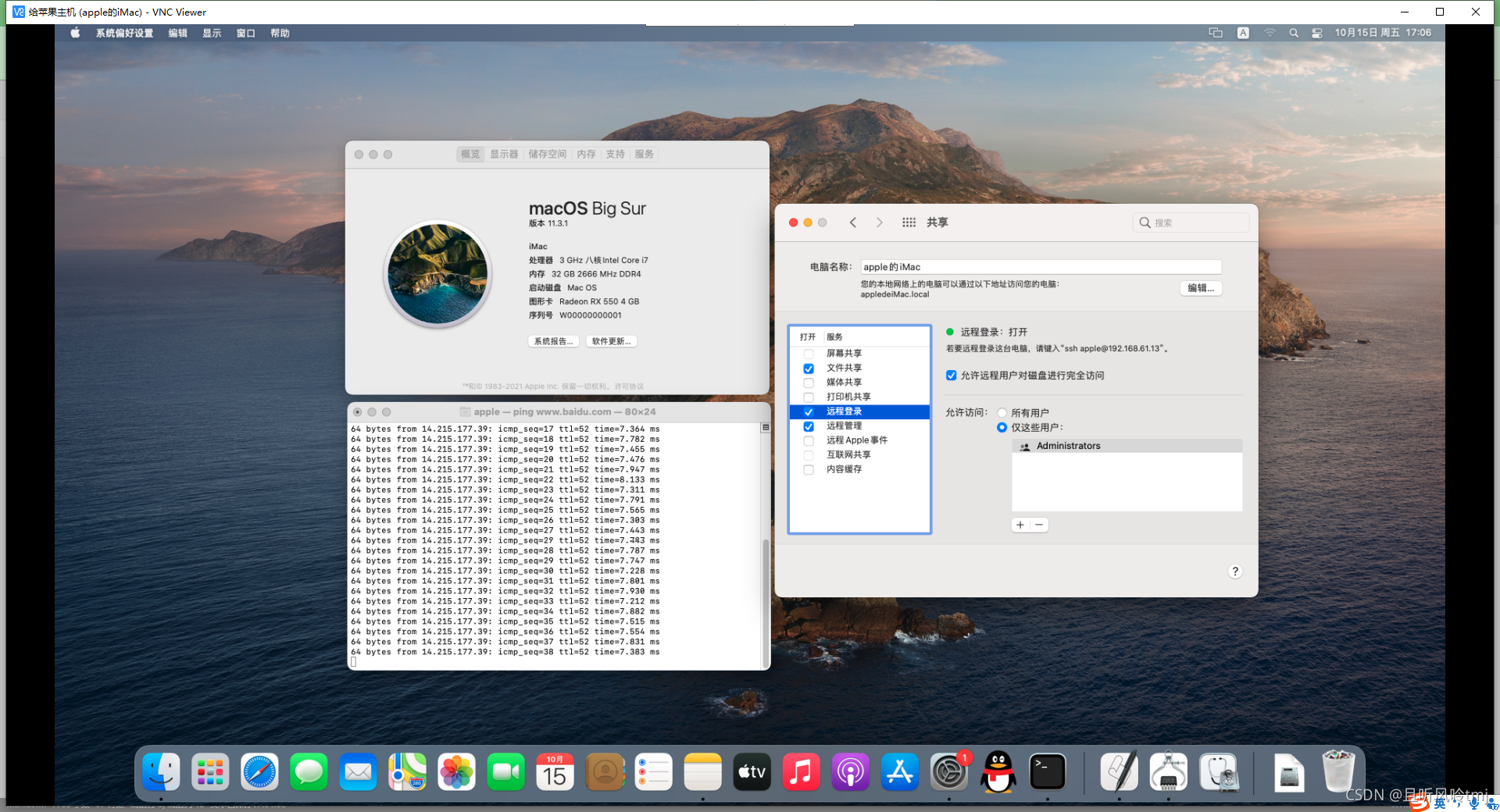
Task: Open 编辑 menu in menu bar
Action: click(x=177, y=33)
